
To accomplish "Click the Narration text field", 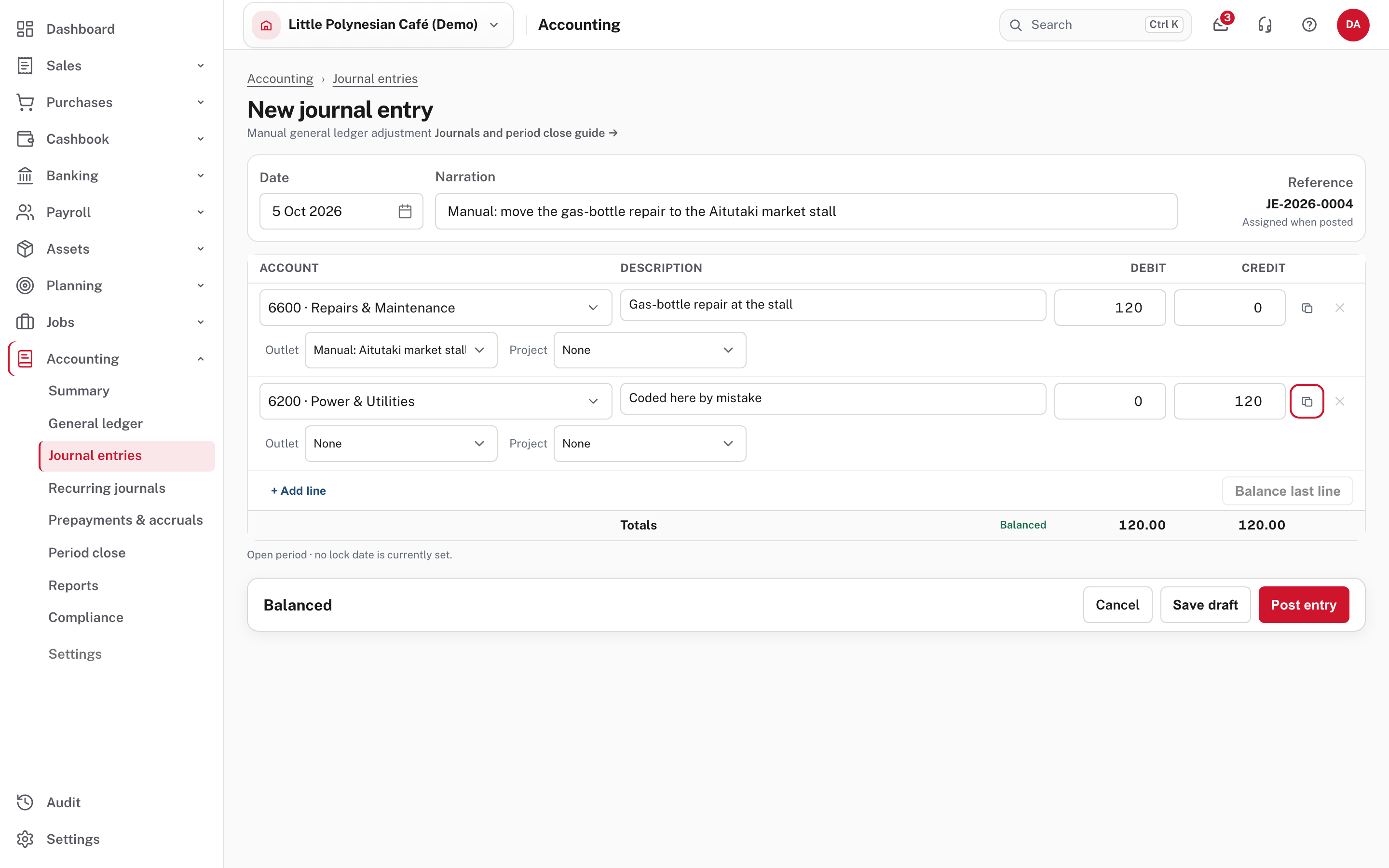I will coord(806,211).
